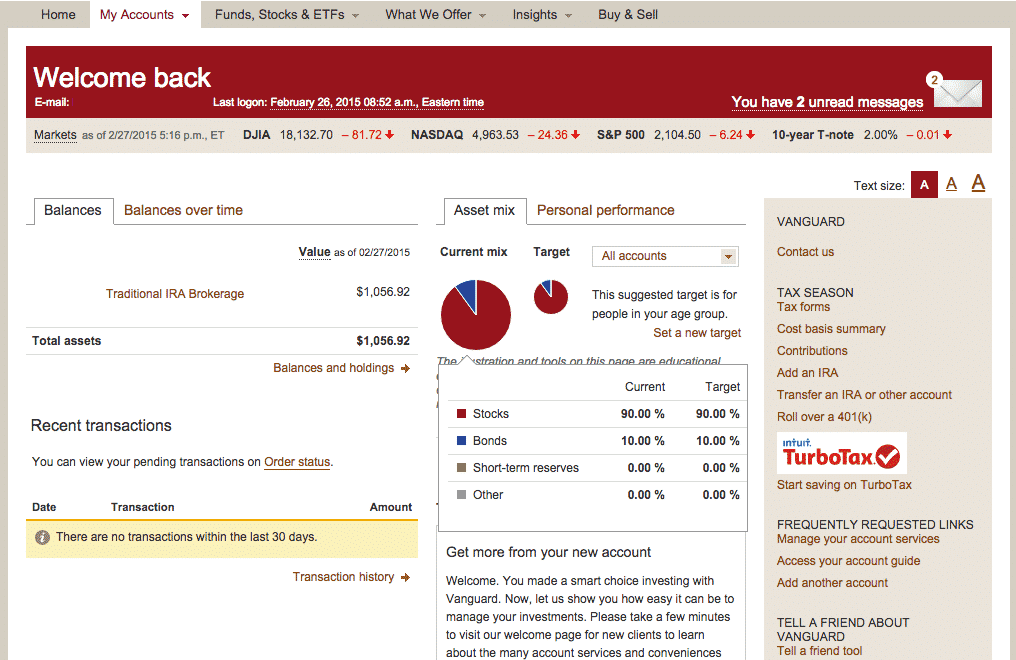Select largest text size A

[978, 183]
